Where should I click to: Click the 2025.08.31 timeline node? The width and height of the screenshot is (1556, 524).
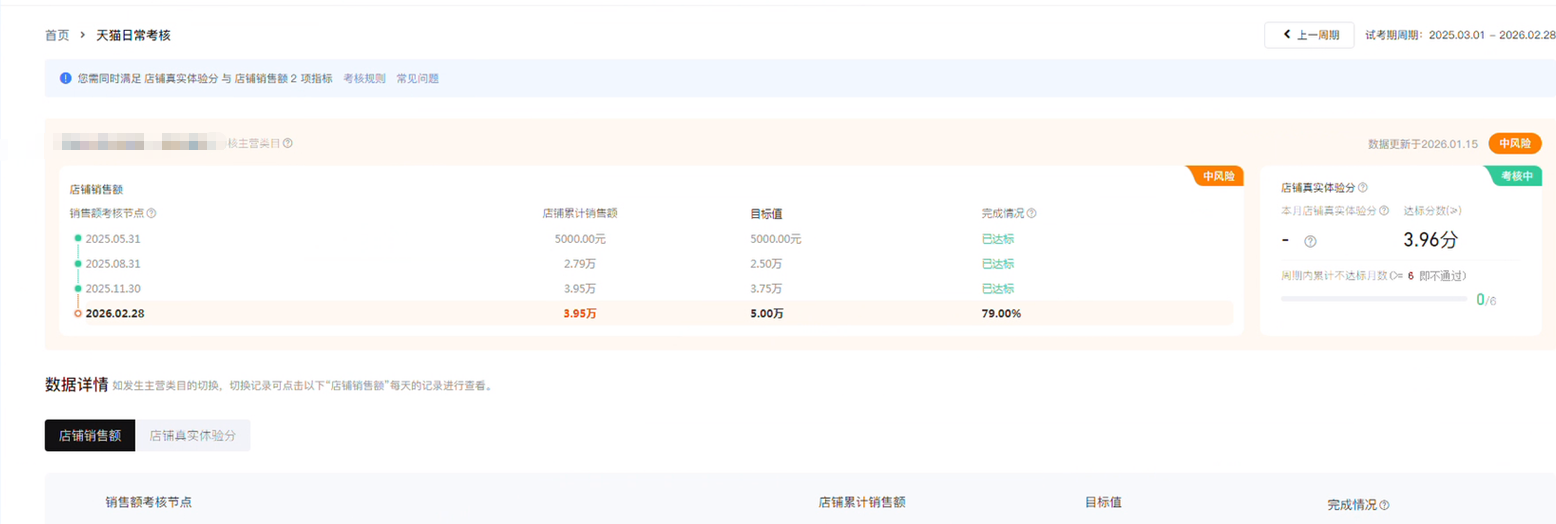pos(78,264)
